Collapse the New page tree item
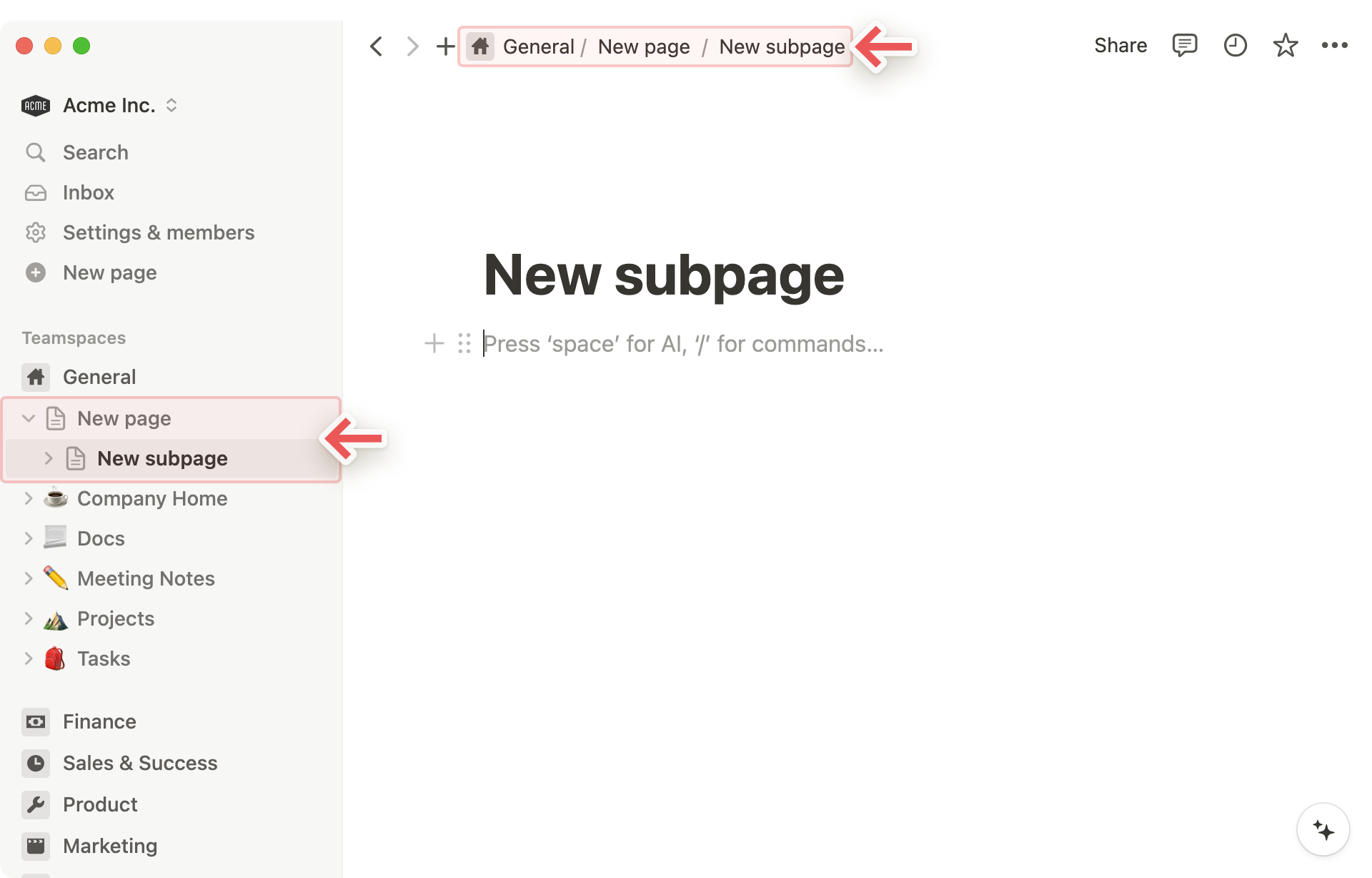The width and height of the screenshot is (1372, 878). click(x=29, y=418)
